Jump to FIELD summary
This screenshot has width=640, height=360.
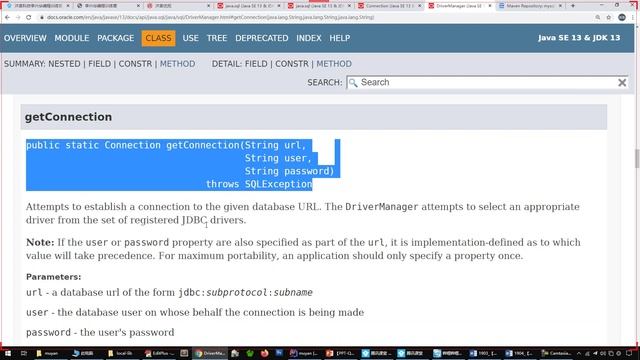tap(100, 64)
